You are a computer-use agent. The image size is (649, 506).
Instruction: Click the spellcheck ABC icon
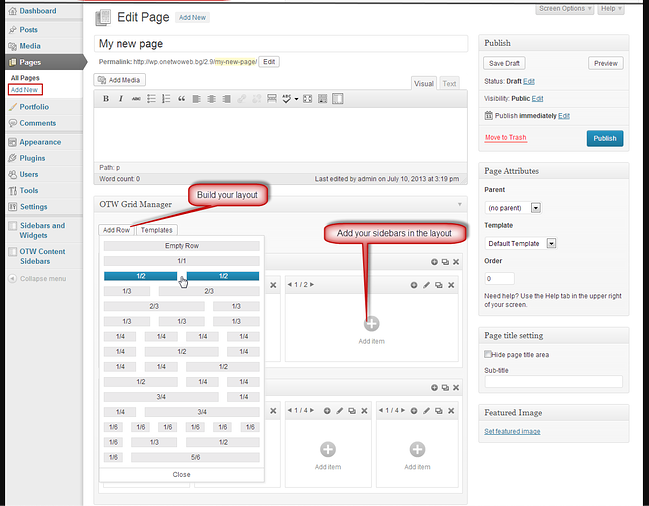pyautogui.click(x=286, y=99)
